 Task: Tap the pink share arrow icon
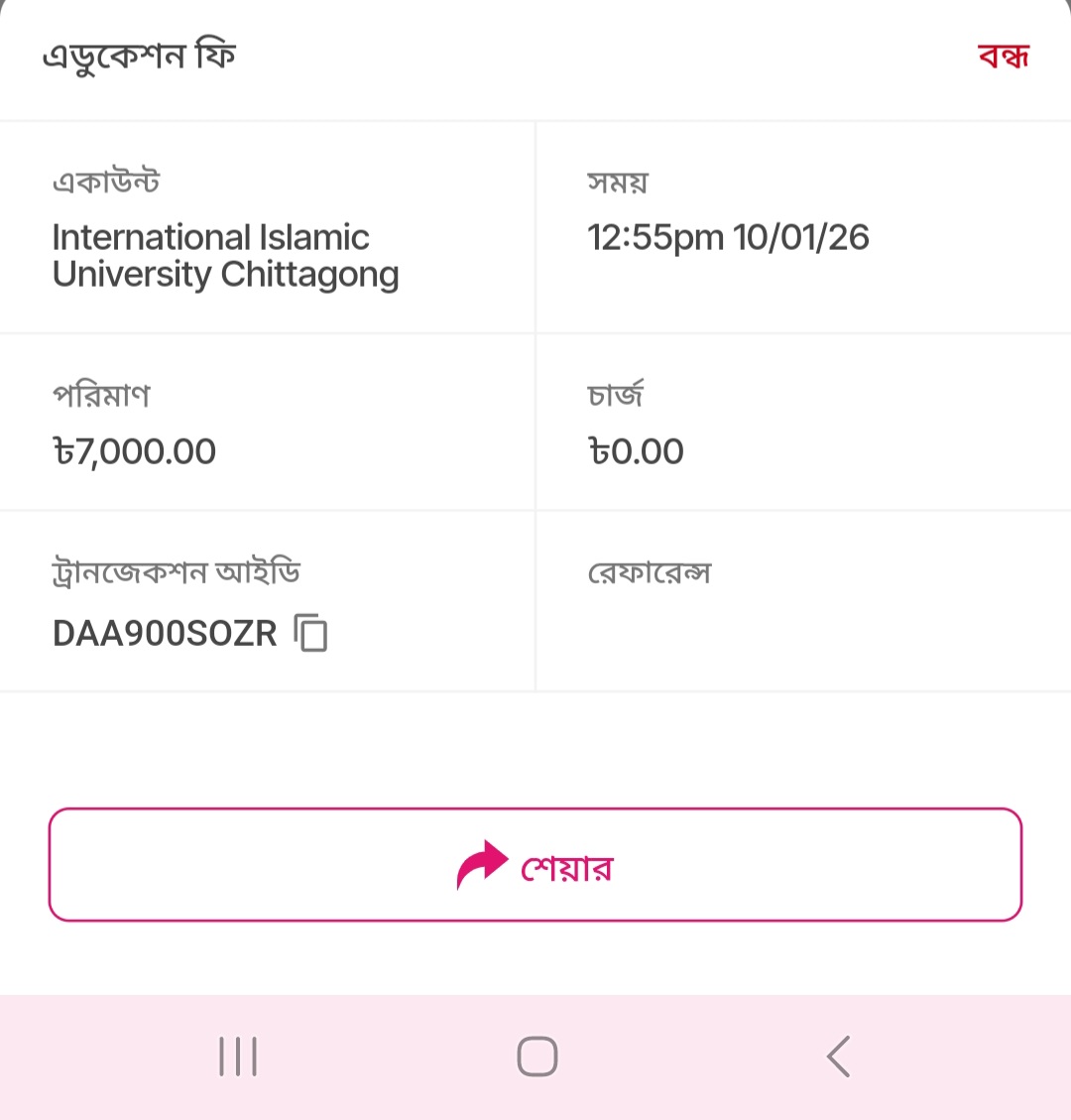pos(481,865)
